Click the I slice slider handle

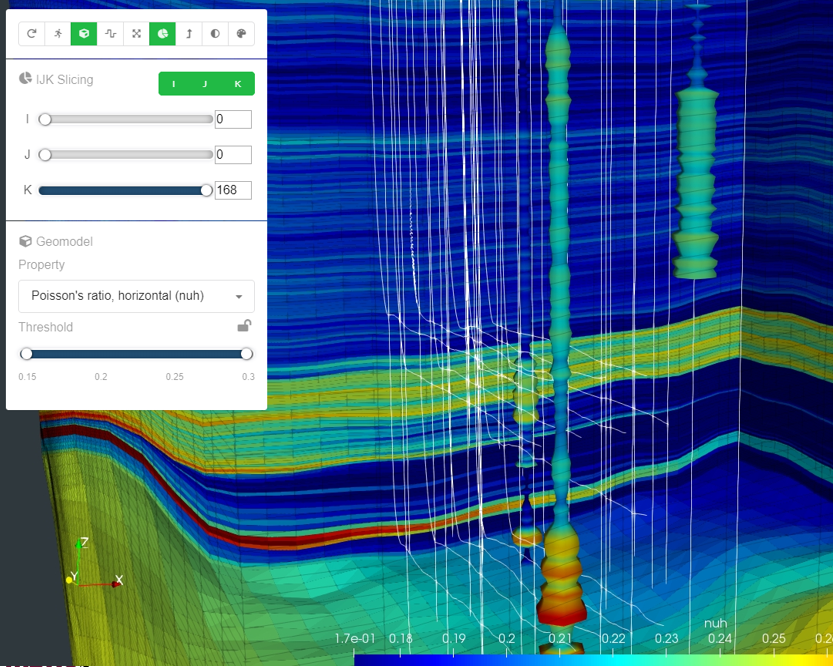45,120
